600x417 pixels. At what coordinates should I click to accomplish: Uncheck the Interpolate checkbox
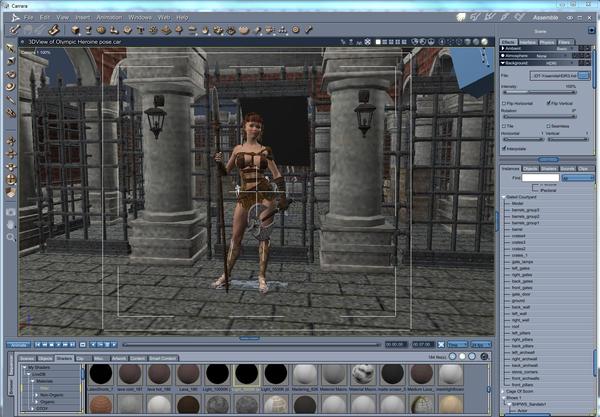[504, 148]
